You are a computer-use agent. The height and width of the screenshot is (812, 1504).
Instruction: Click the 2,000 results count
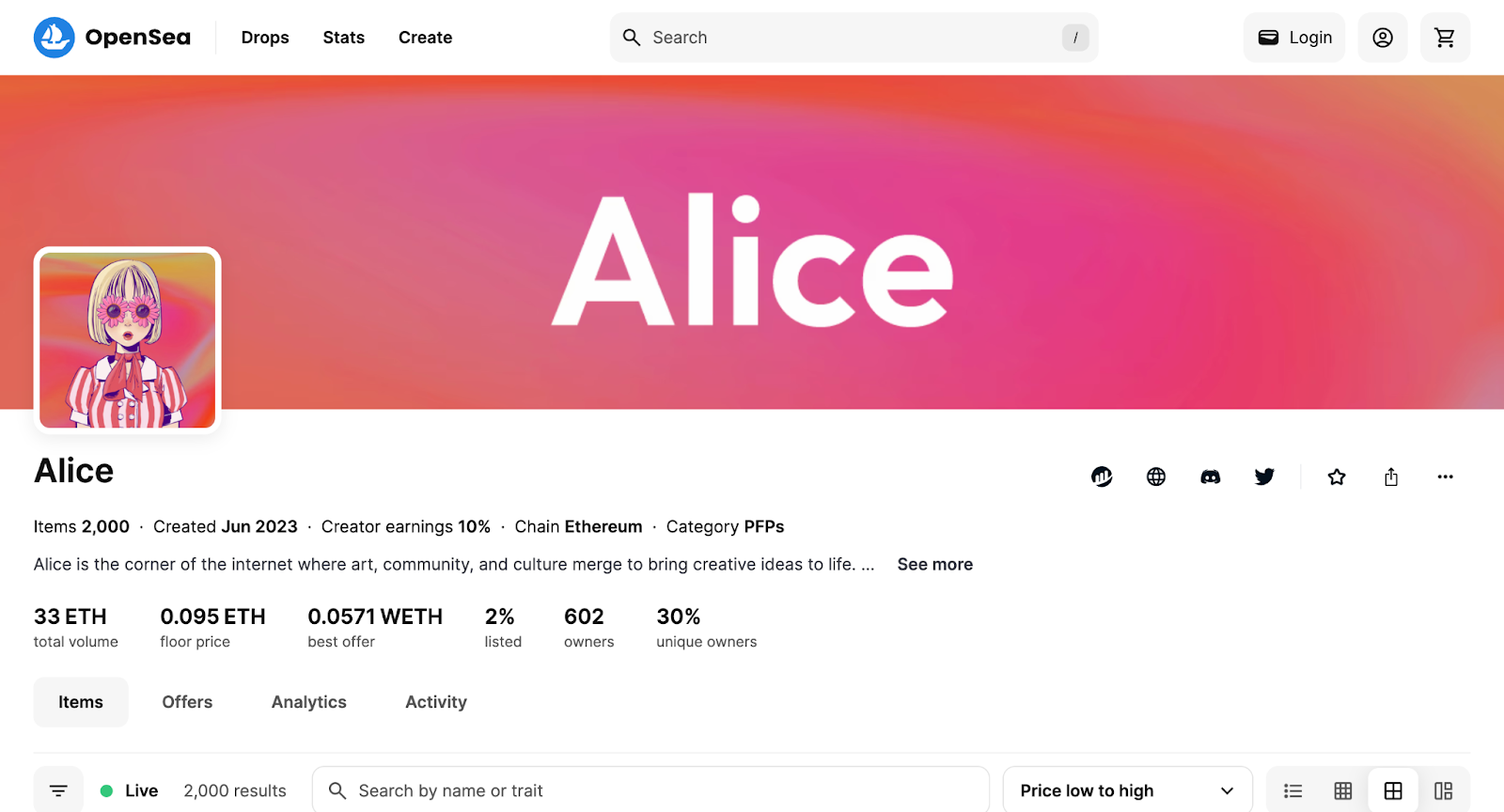pos(235,790)
